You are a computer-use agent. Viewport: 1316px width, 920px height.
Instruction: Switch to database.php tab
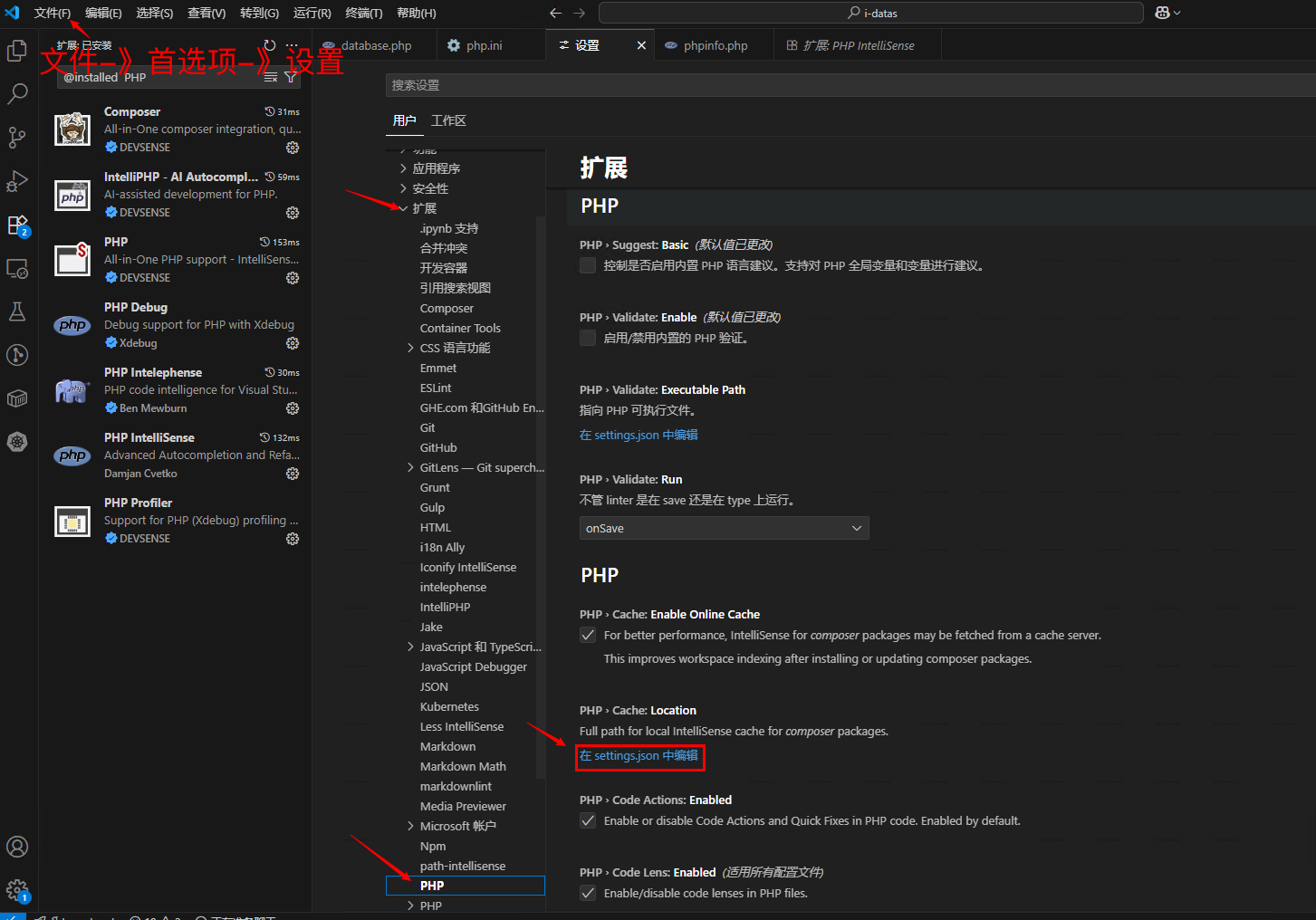pyautogui.click(x=375, y=45)
